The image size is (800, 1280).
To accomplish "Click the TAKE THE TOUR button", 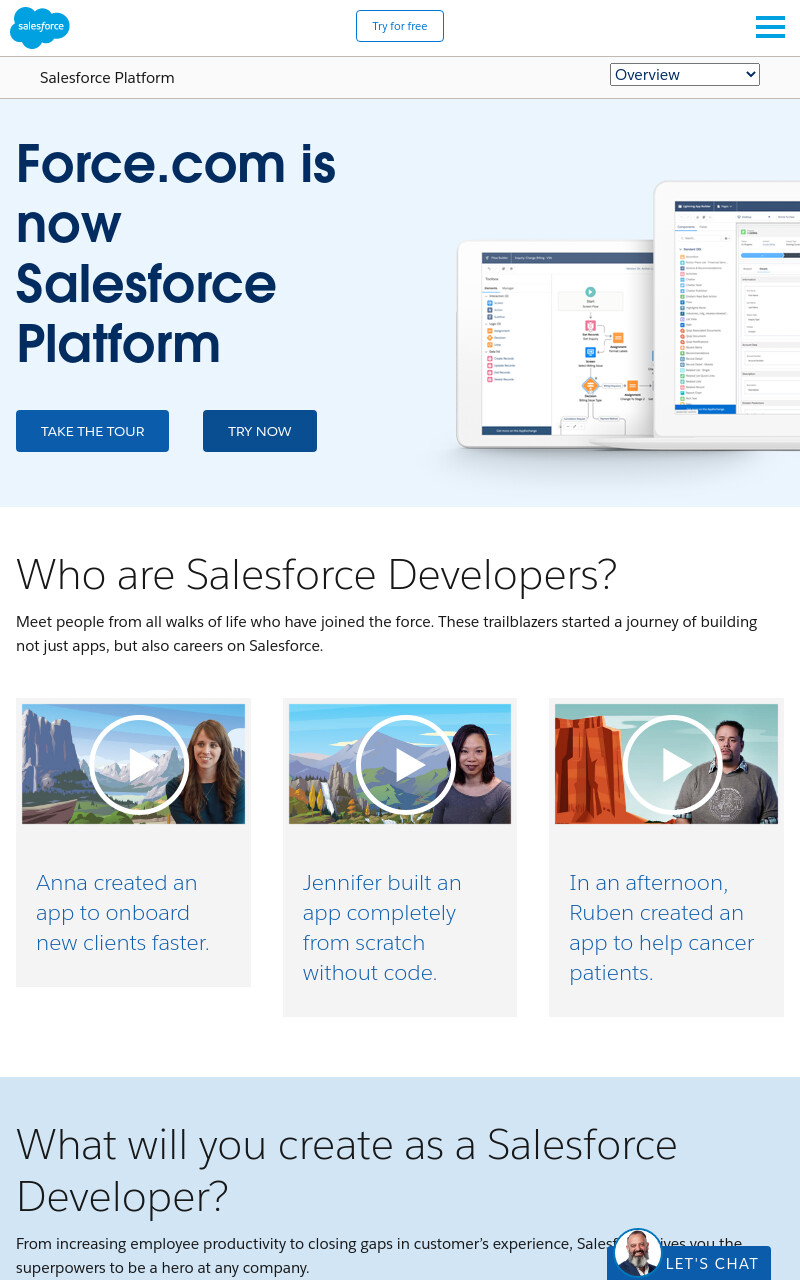I will pyautogui.click(x=92, y=431).
